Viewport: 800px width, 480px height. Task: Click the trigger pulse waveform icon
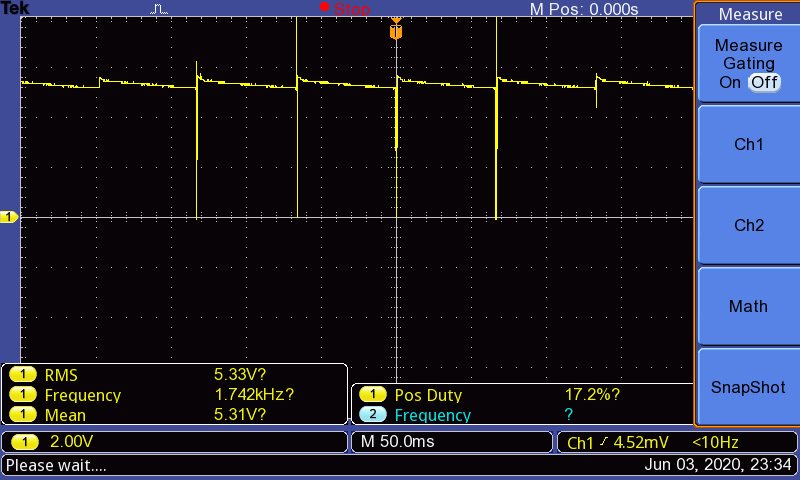pyautogui.click(x=159, y=9)
